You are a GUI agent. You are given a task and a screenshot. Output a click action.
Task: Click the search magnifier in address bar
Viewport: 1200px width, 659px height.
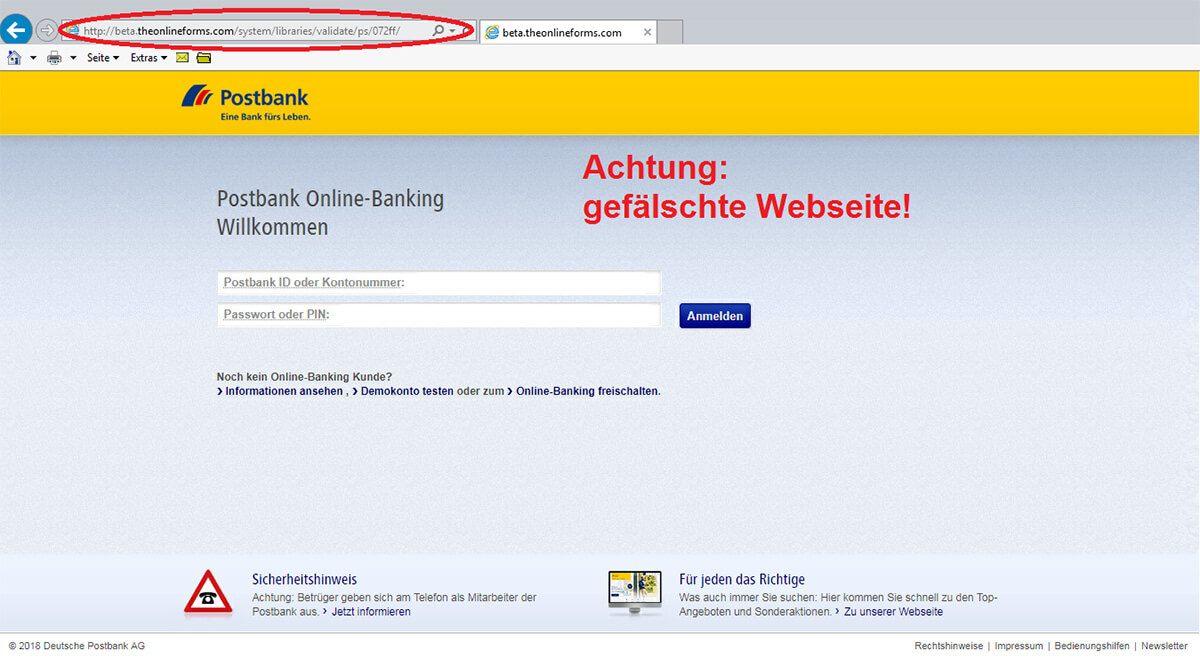point(438,31)
